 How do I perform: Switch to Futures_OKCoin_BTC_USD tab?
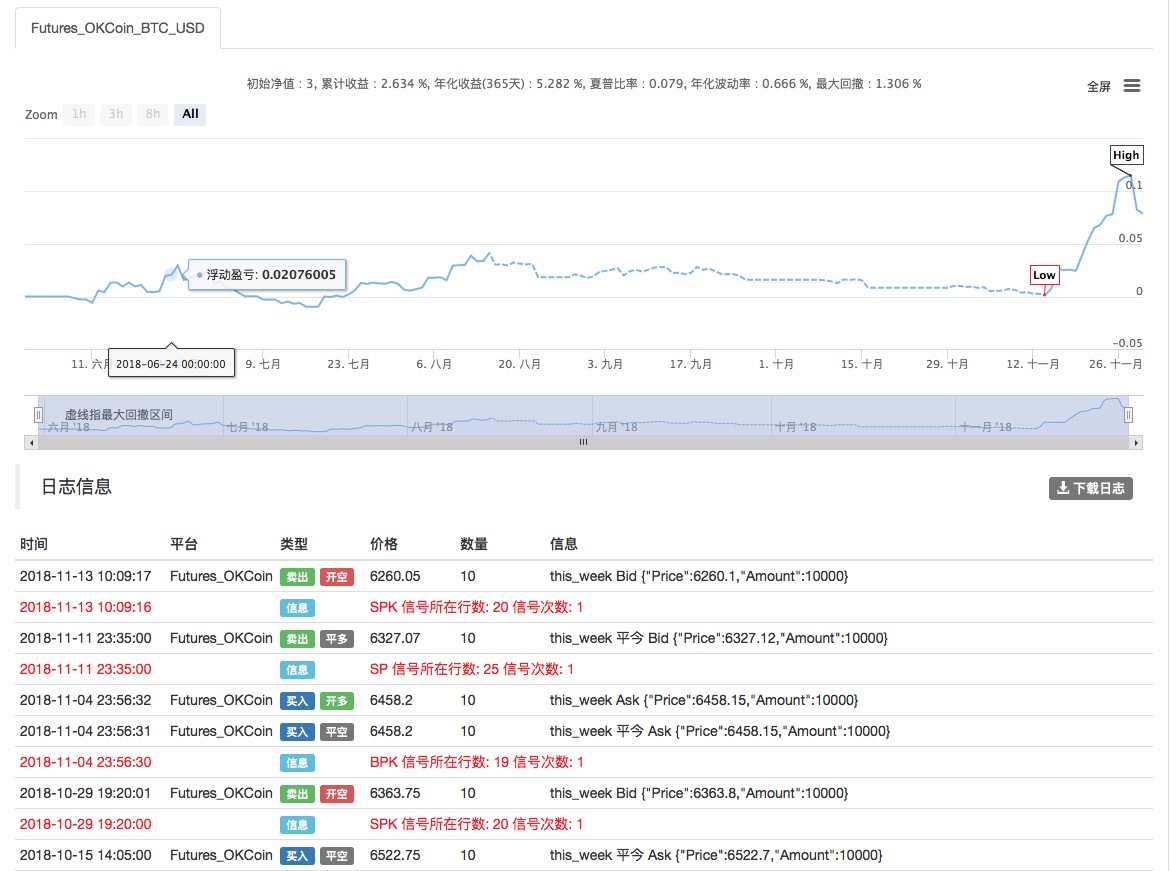[117, 28]
